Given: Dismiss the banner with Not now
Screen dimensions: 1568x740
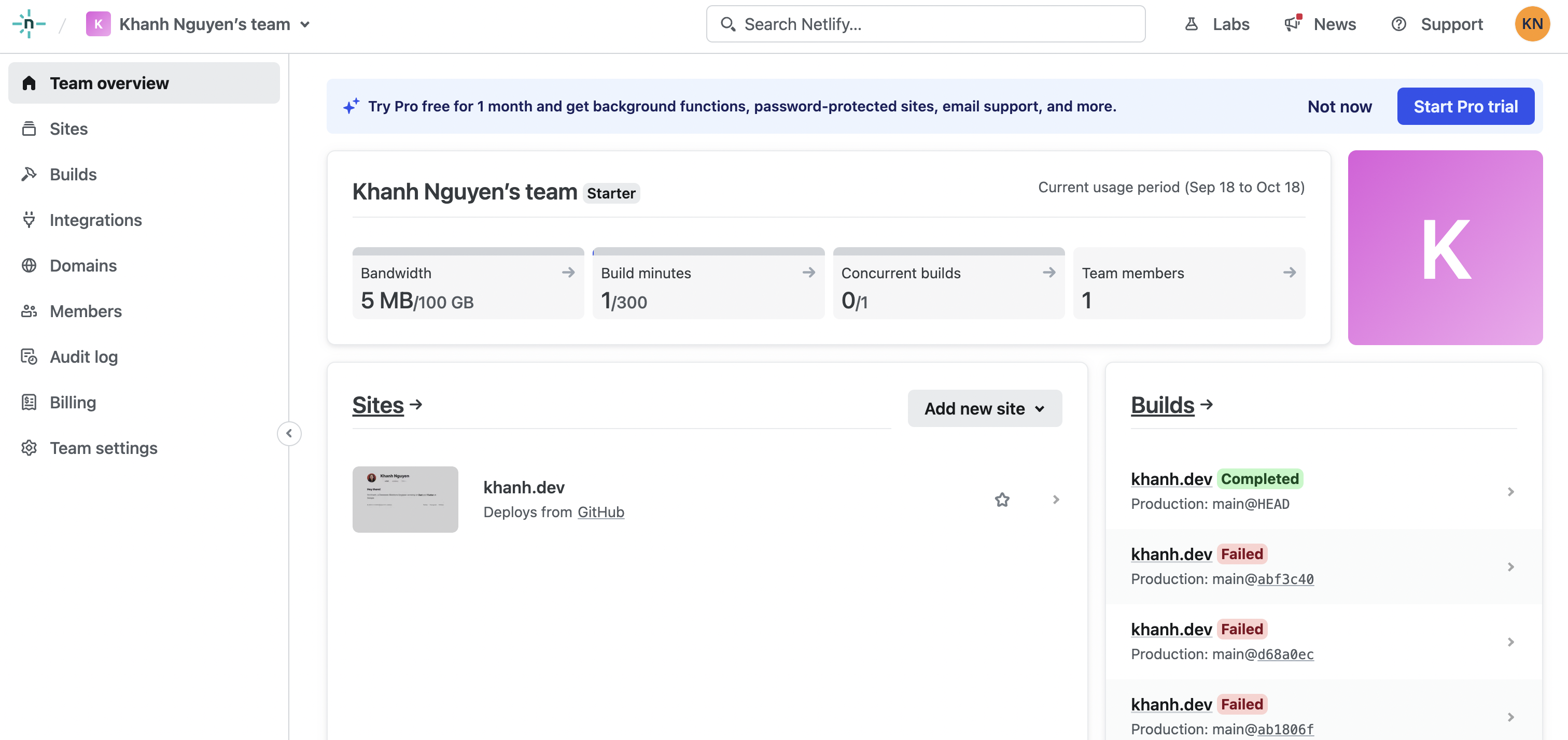Looking at the screenshot, I should [x=1339, y=107].
